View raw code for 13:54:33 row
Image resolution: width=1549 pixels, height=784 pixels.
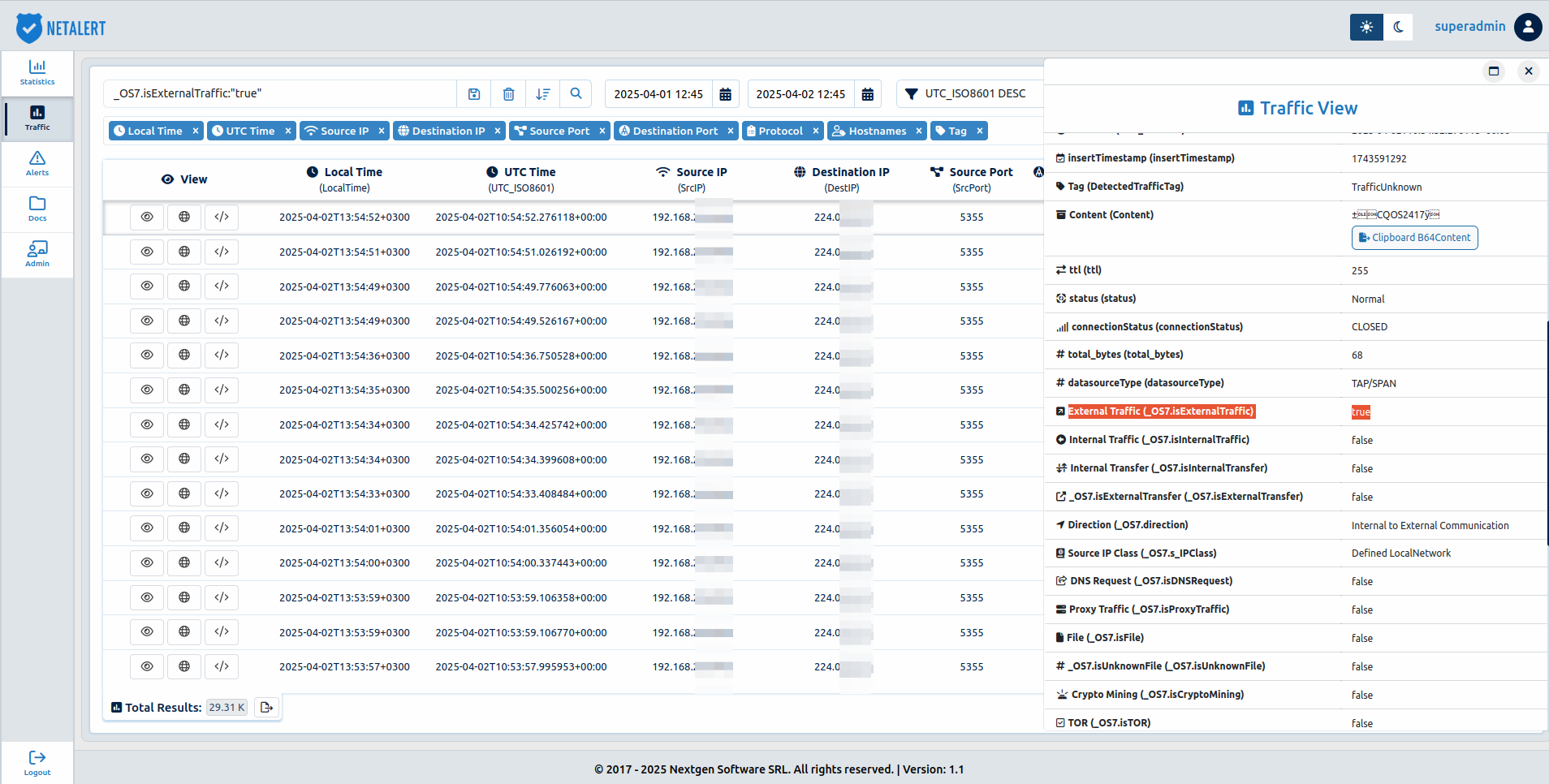point(222,493)
